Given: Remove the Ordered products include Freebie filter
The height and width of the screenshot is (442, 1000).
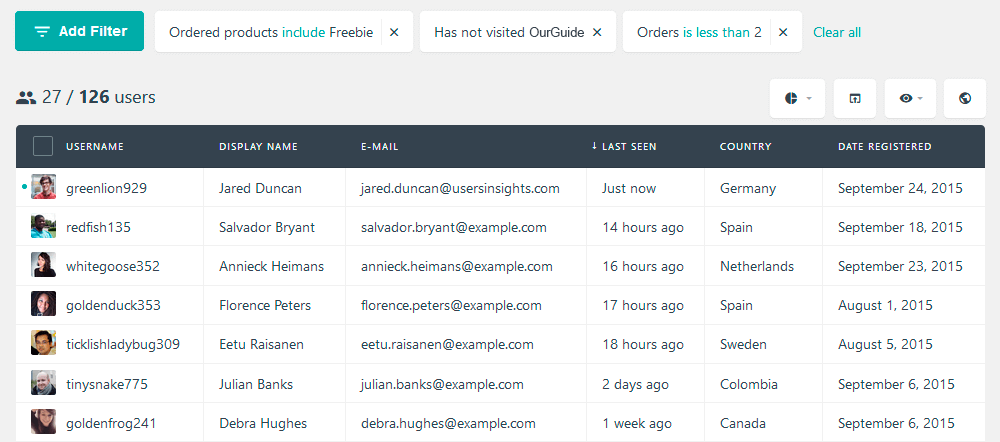Looking at the screenshot, I should point(394,32).
